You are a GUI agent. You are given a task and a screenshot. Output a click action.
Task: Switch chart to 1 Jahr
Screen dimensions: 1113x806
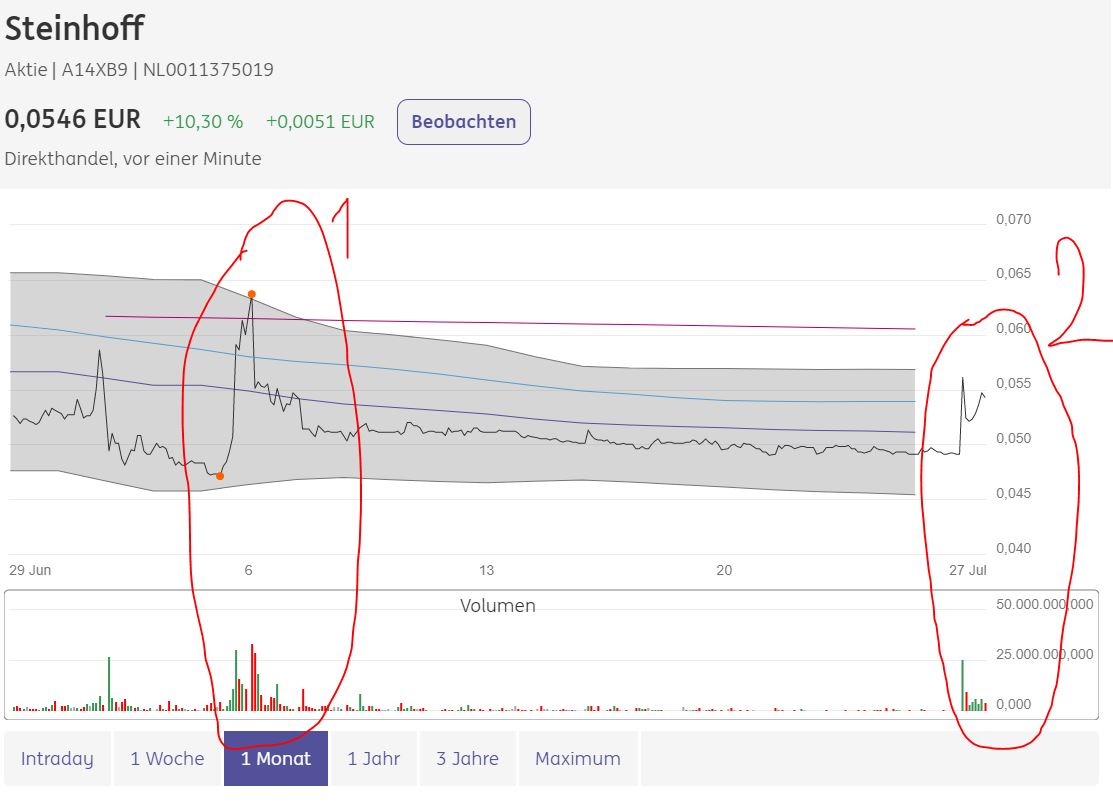(373, 758)
